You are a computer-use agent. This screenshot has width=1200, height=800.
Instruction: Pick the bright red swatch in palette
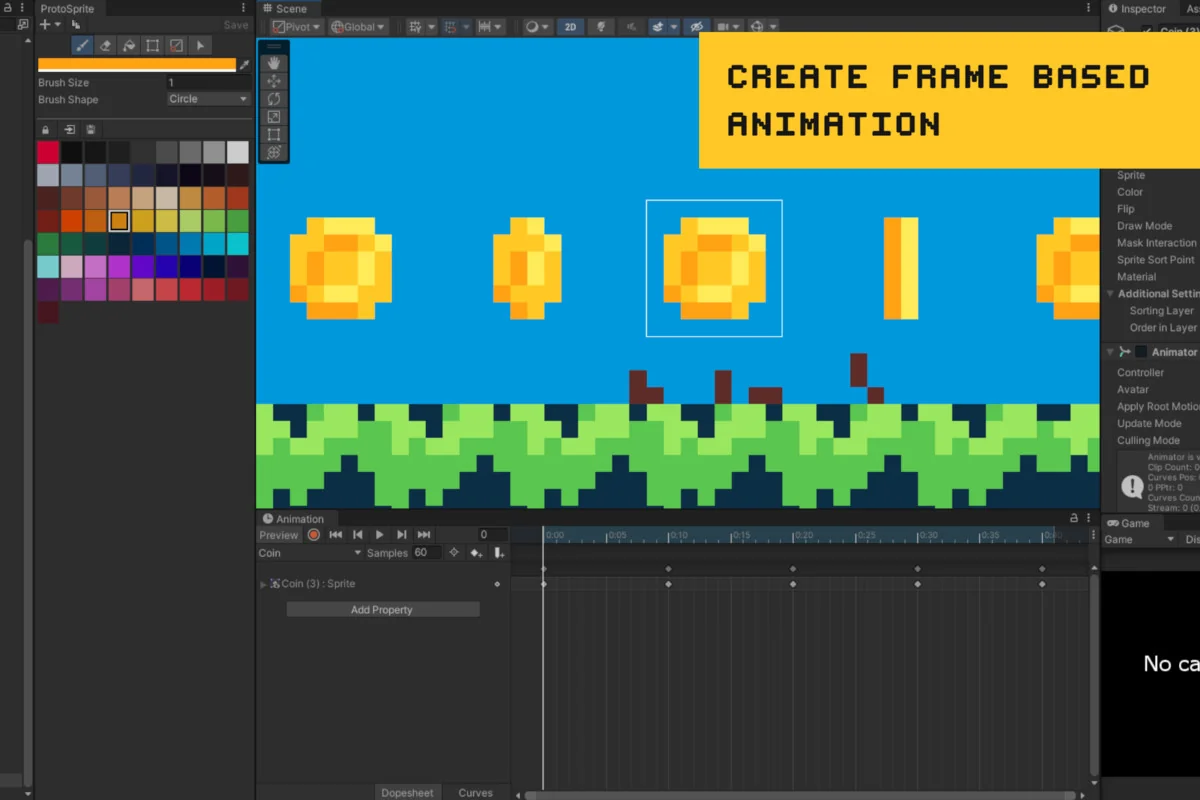click(48, 152)
